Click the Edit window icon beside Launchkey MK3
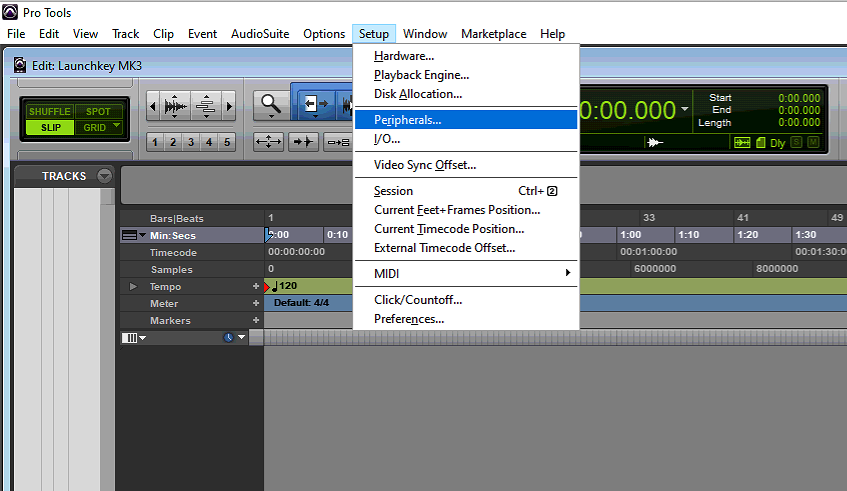 [x=20, y=65]
